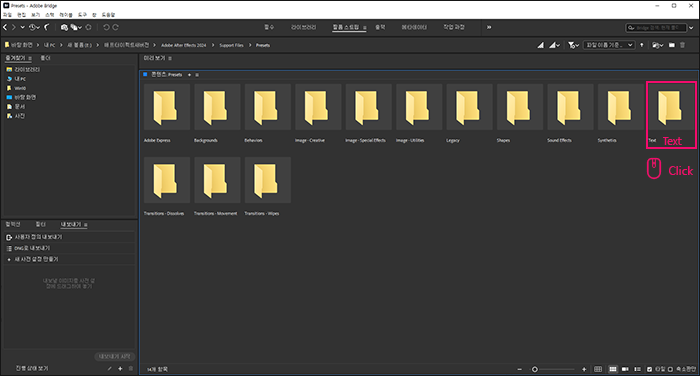Click the trash delete item icon

tap(683, 45)
